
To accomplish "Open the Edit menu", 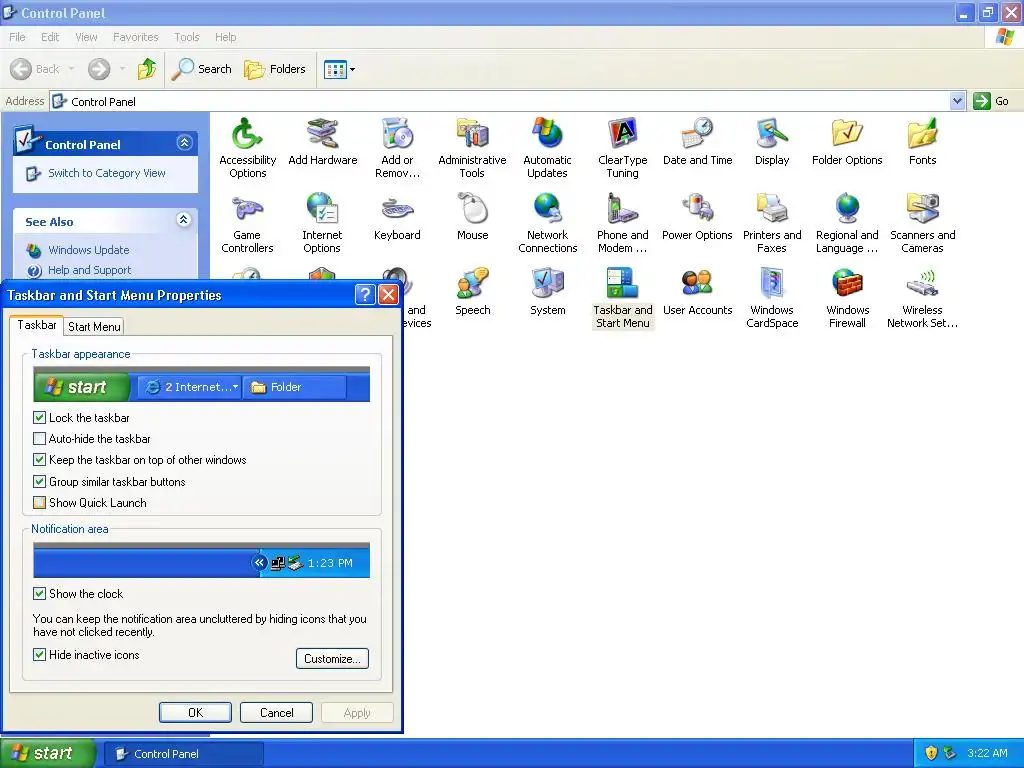I will coord(50,37).
